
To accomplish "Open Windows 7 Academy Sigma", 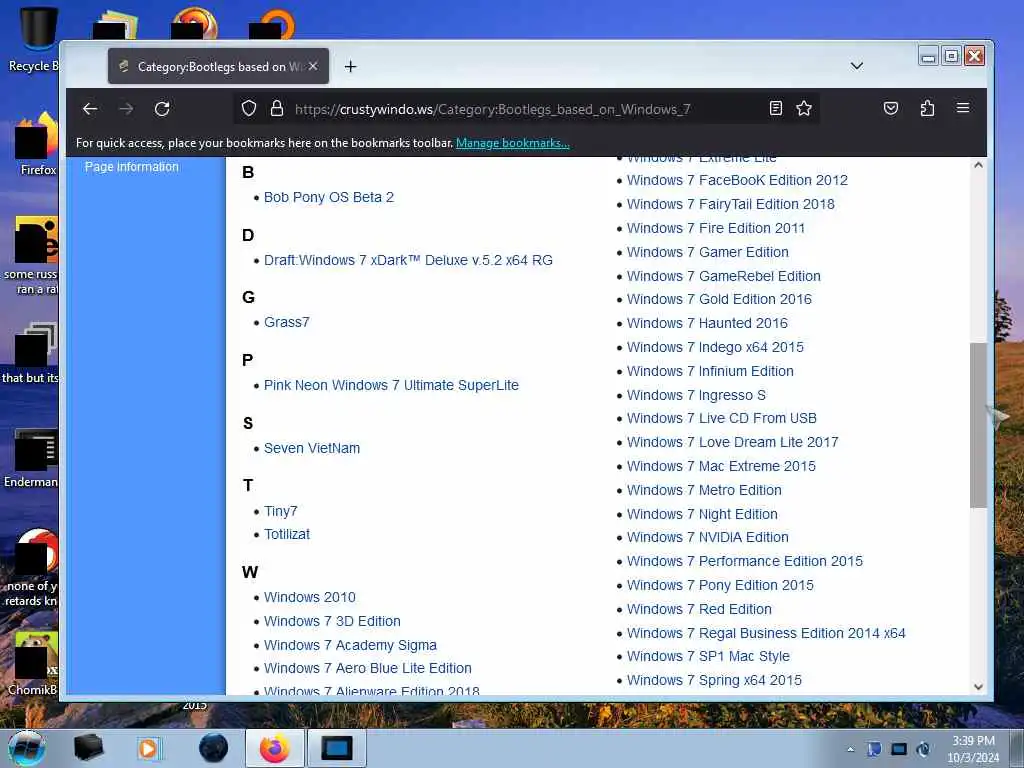I will click(350, 645).
